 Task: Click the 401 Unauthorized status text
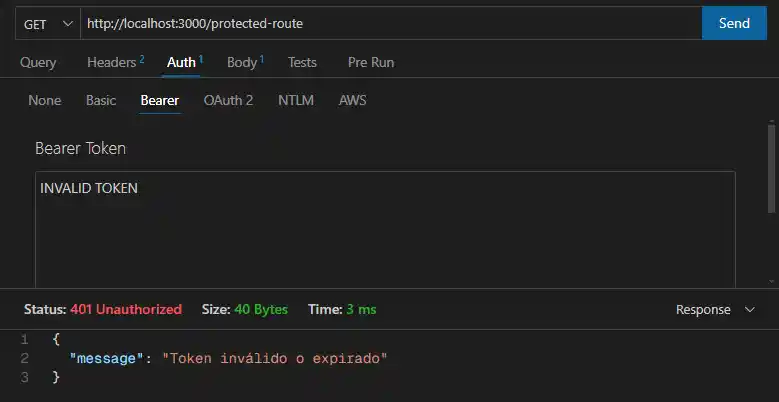(126, 310)
